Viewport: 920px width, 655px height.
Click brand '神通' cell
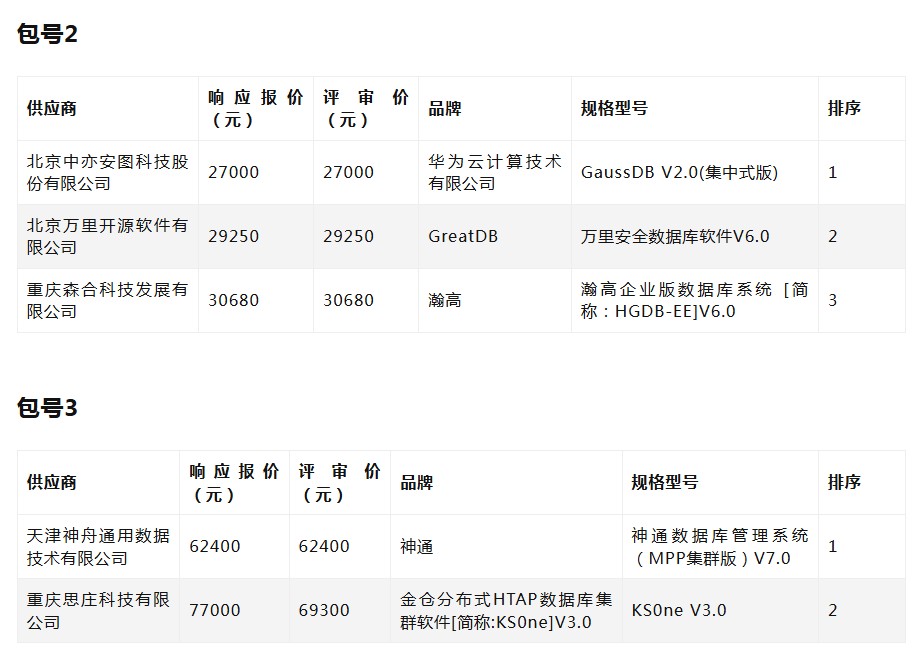[417, 546]
